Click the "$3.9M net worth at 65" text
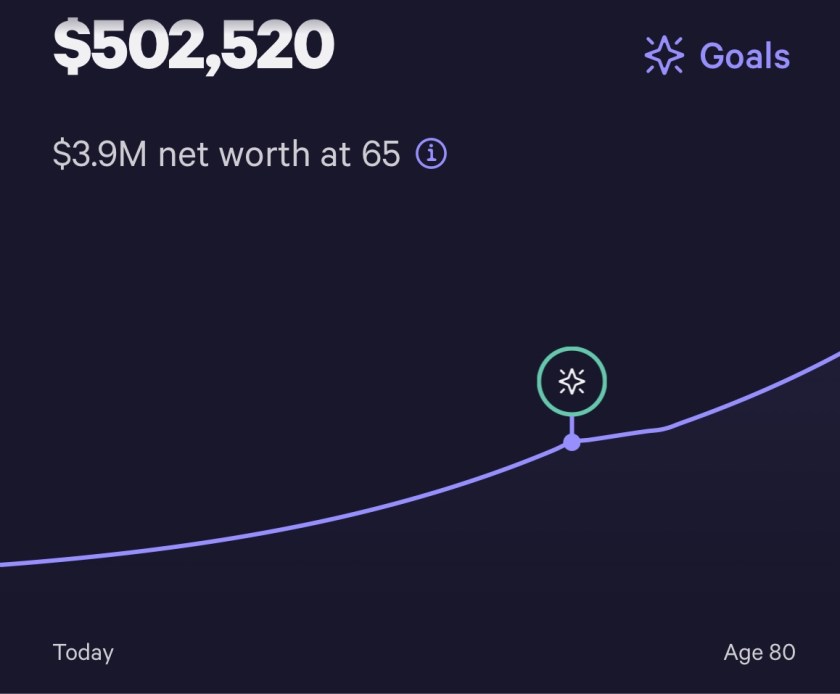The width and height of the screenshot is (840, 694). [226, 155]
